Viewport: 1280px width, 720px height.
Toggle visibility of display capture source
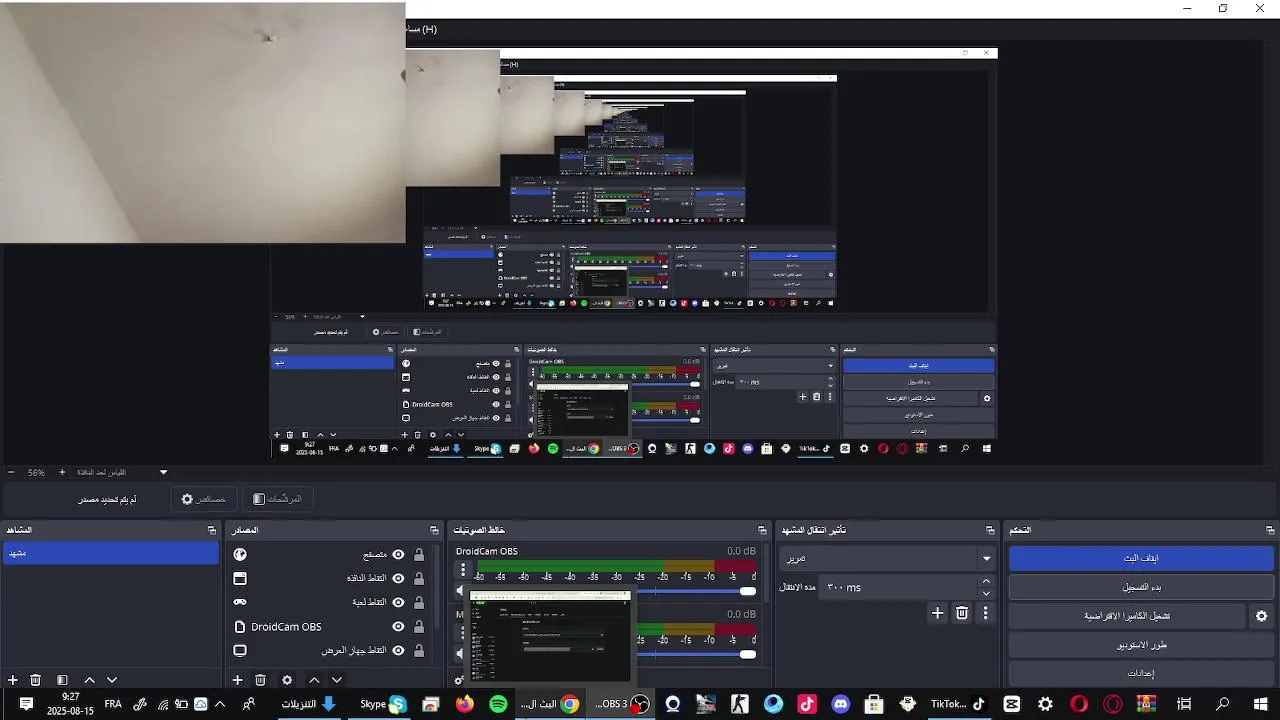[398, 650]
